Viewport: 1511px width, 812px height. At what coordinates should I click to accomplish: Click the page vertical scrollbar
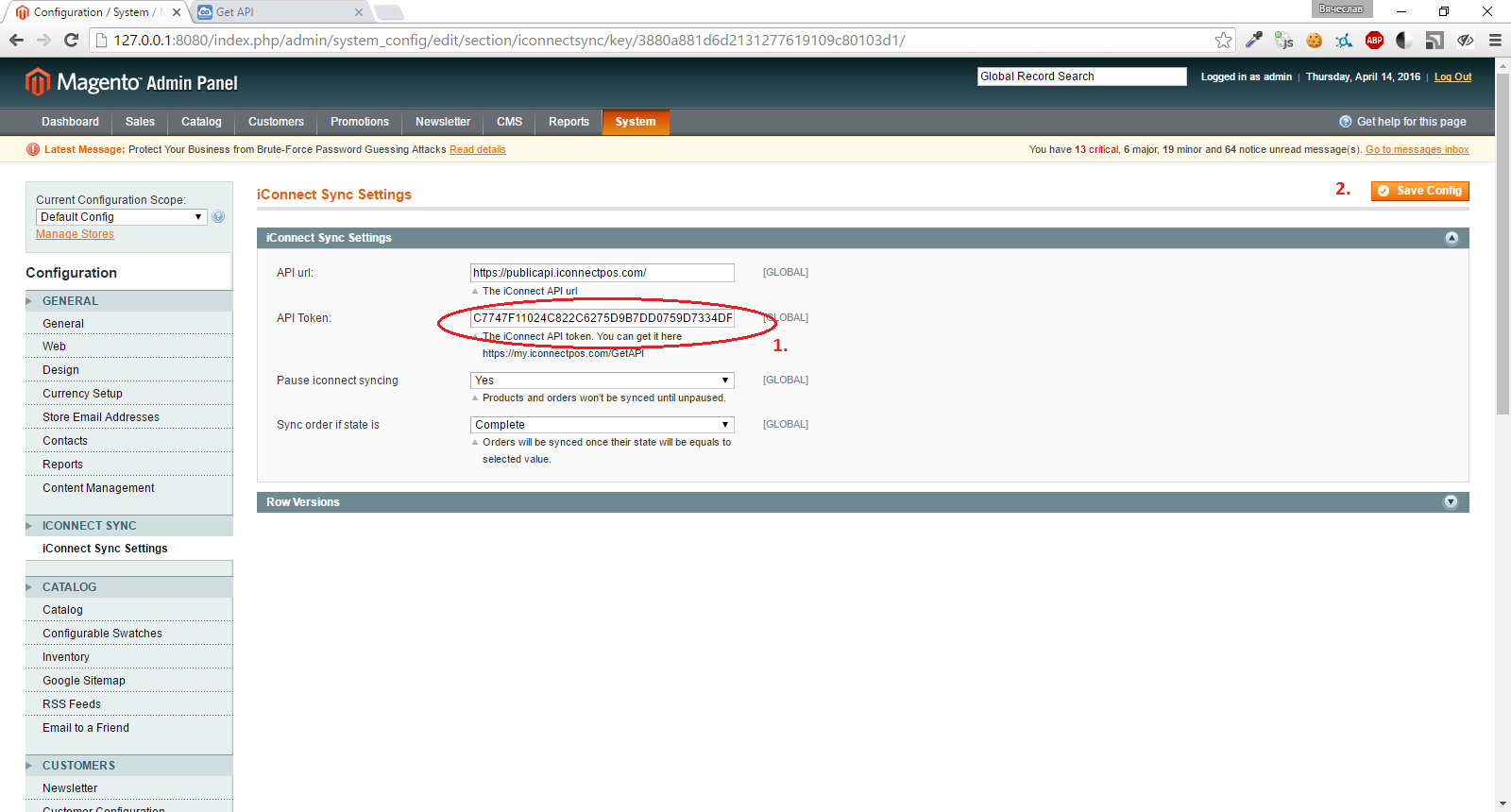pyautogui.click(x=1503, y=245)
